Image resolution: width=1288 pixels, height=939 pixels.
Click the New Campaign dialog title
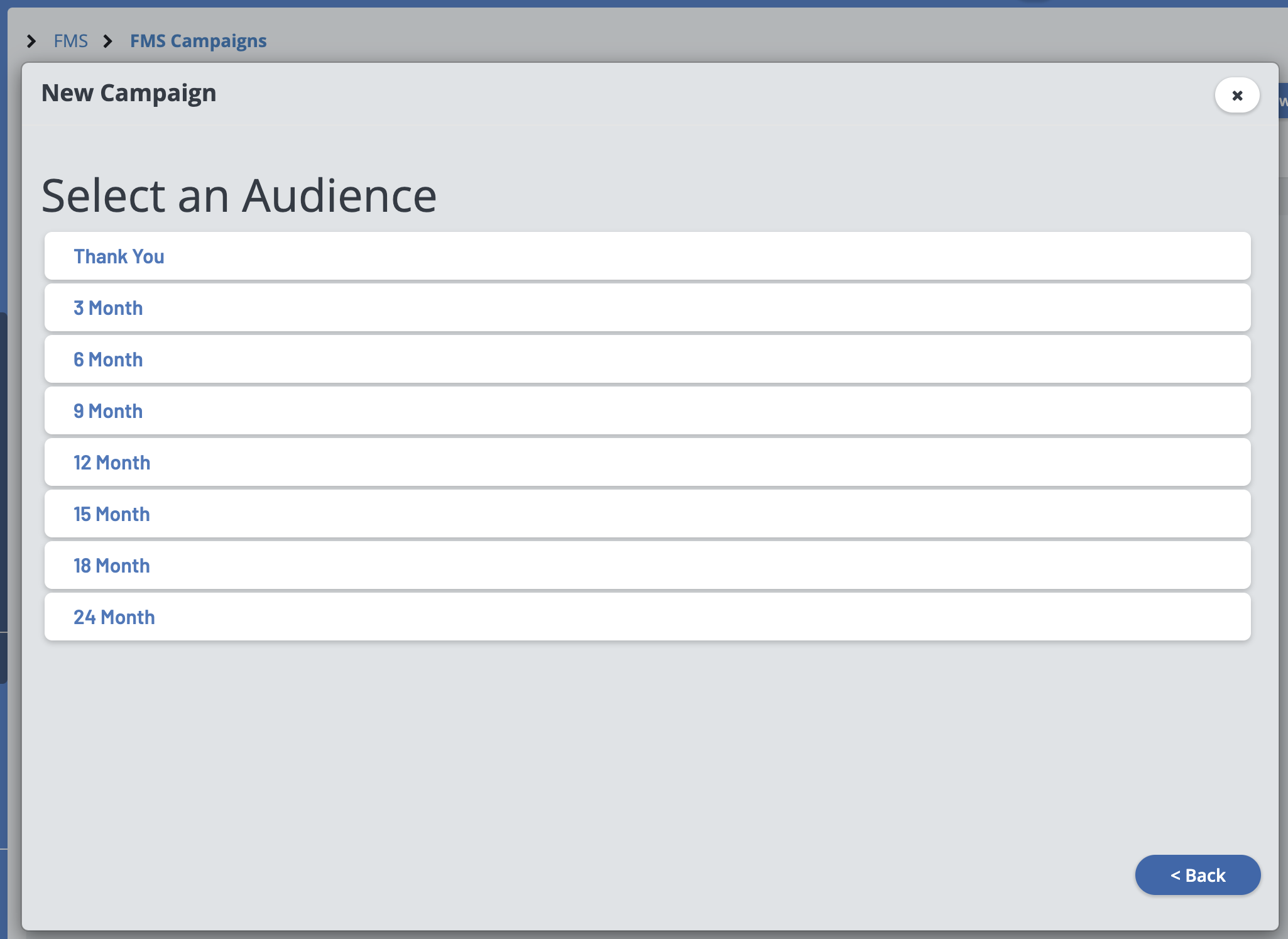(129, 93)
